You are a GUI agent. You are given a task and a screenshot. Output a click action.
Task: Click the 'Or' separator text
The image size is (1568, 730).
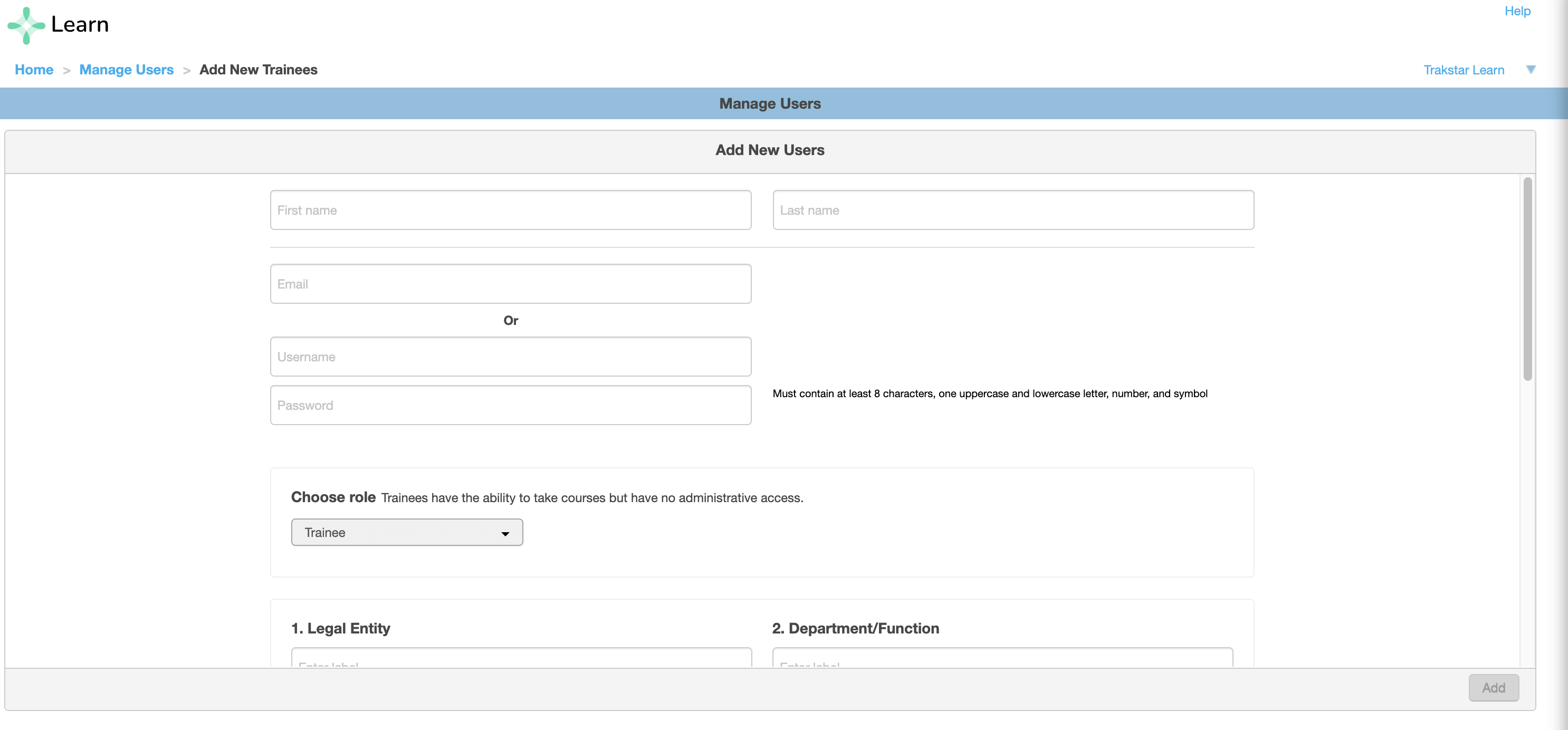[511, 321]
